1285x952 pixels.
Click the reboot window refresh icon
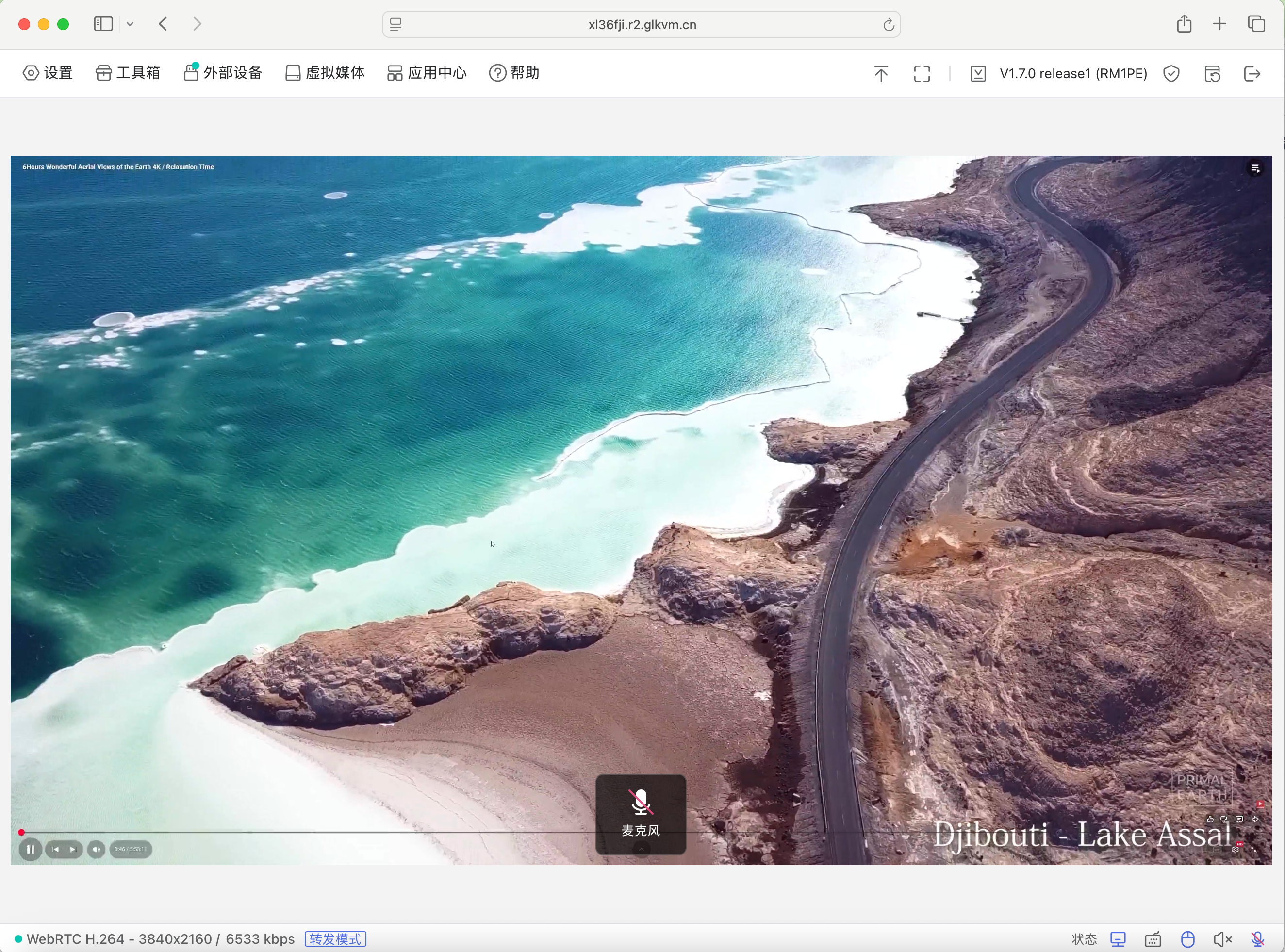coord(1212,74)
